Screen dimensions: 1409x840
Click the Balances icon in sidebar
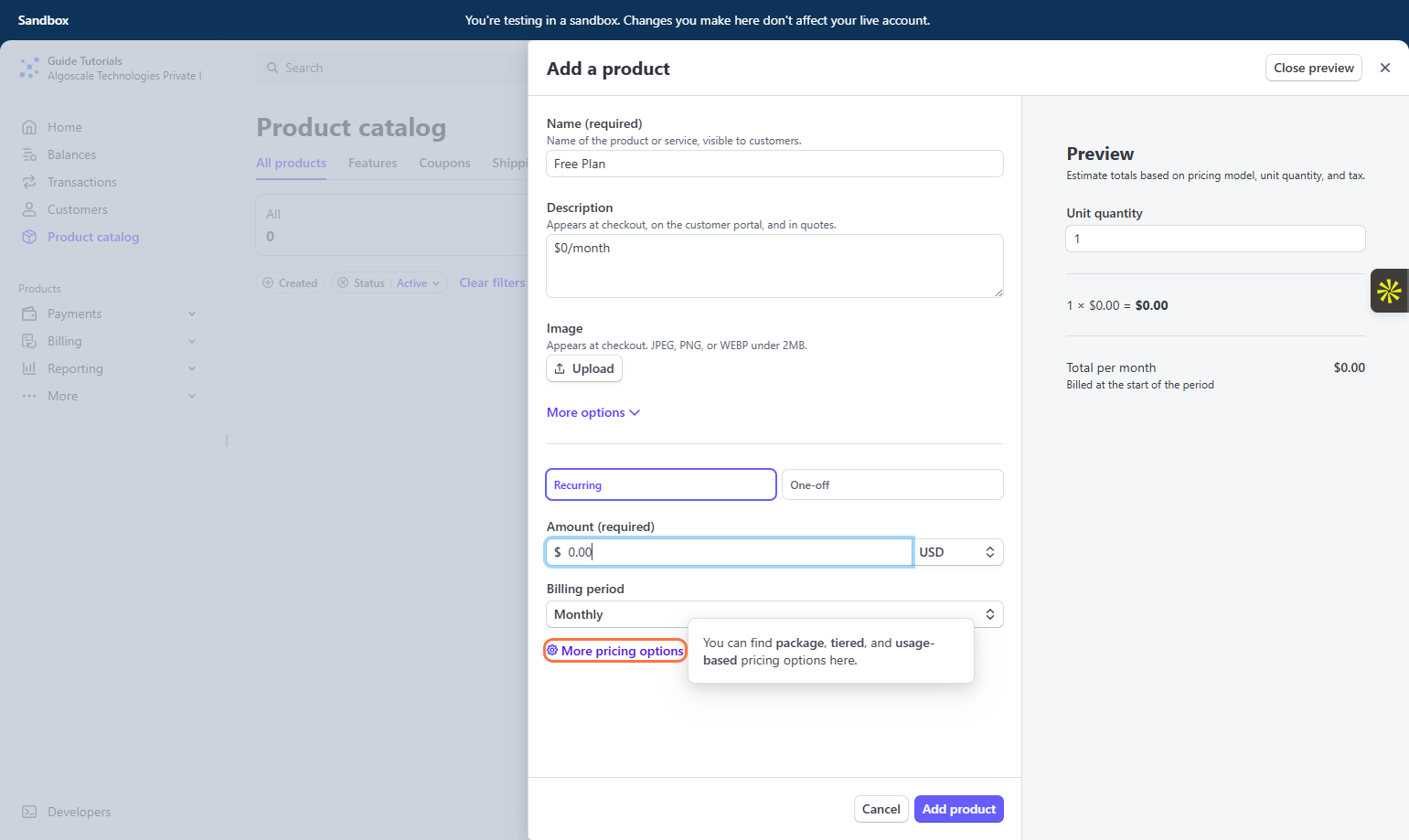[x=29, y=154]
